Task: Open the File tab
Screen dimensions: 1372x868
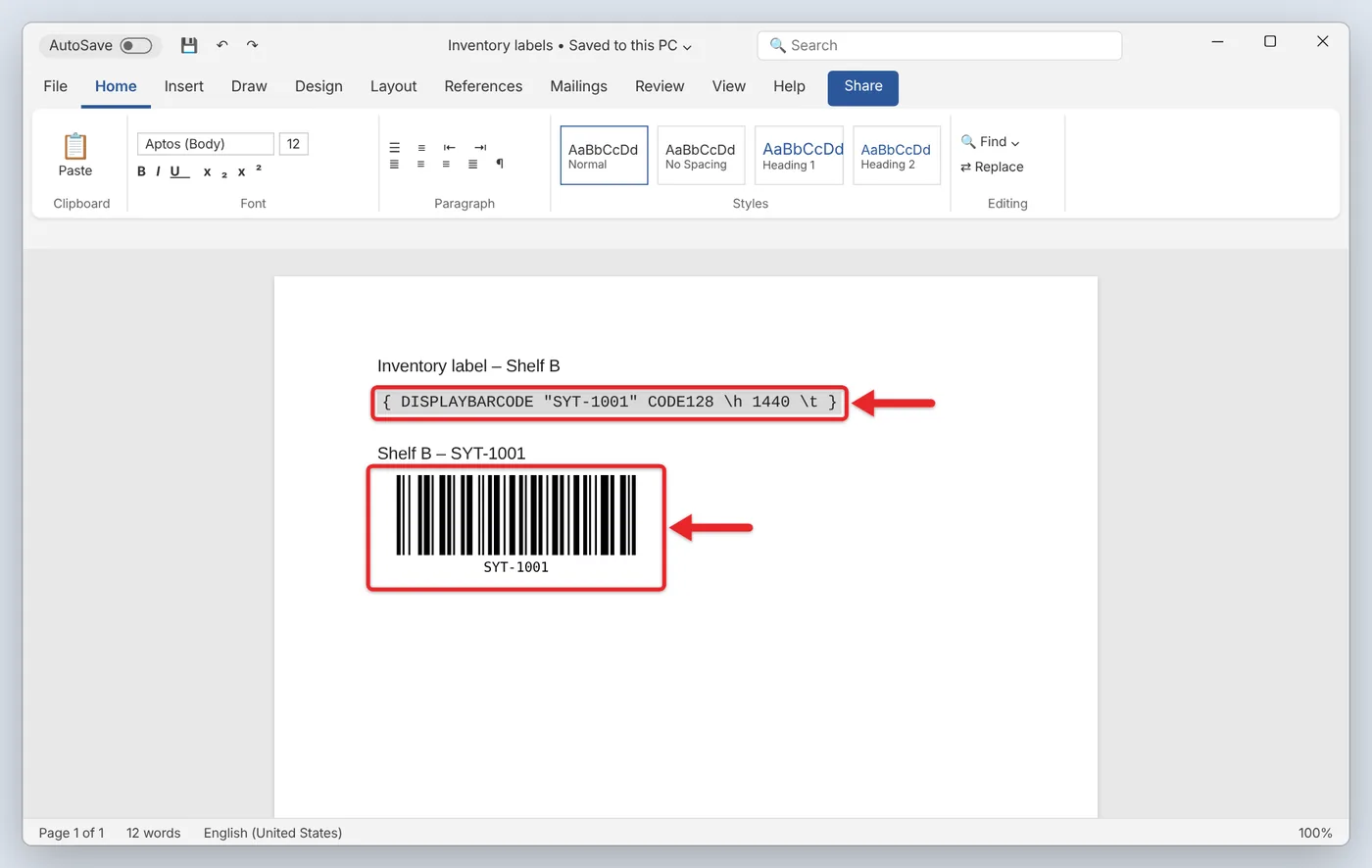Action: (56, 86)
